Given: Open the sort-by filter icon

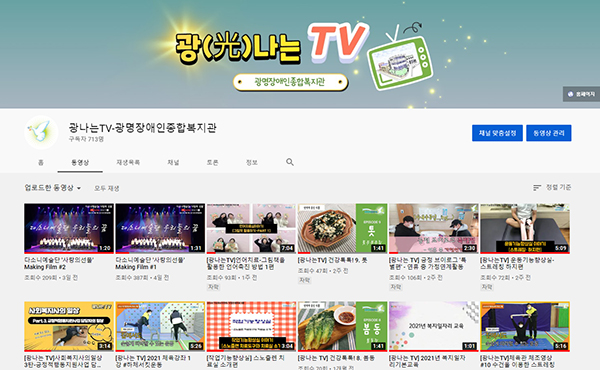Looking at the screenshot, I should (537, 187).
